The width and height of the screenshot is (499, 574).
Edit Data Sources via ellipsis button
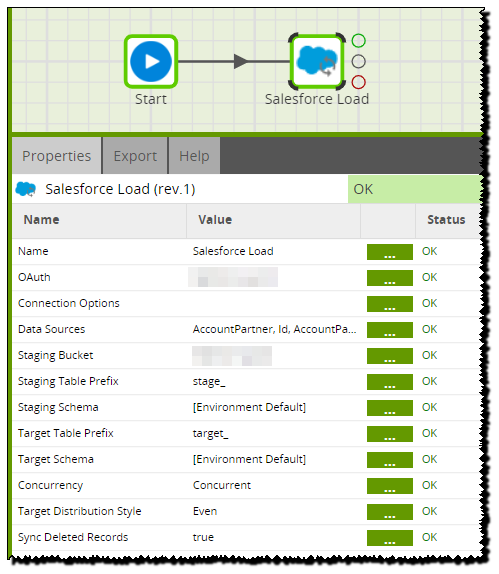(x=390, y=330)
